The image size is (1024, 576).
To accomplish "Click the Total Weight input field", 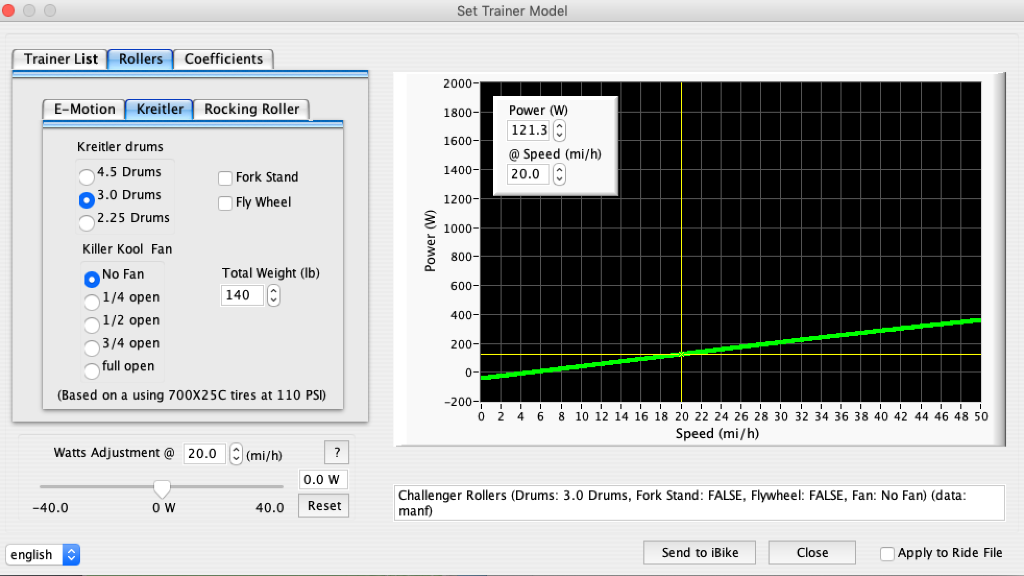I will 243,296.
